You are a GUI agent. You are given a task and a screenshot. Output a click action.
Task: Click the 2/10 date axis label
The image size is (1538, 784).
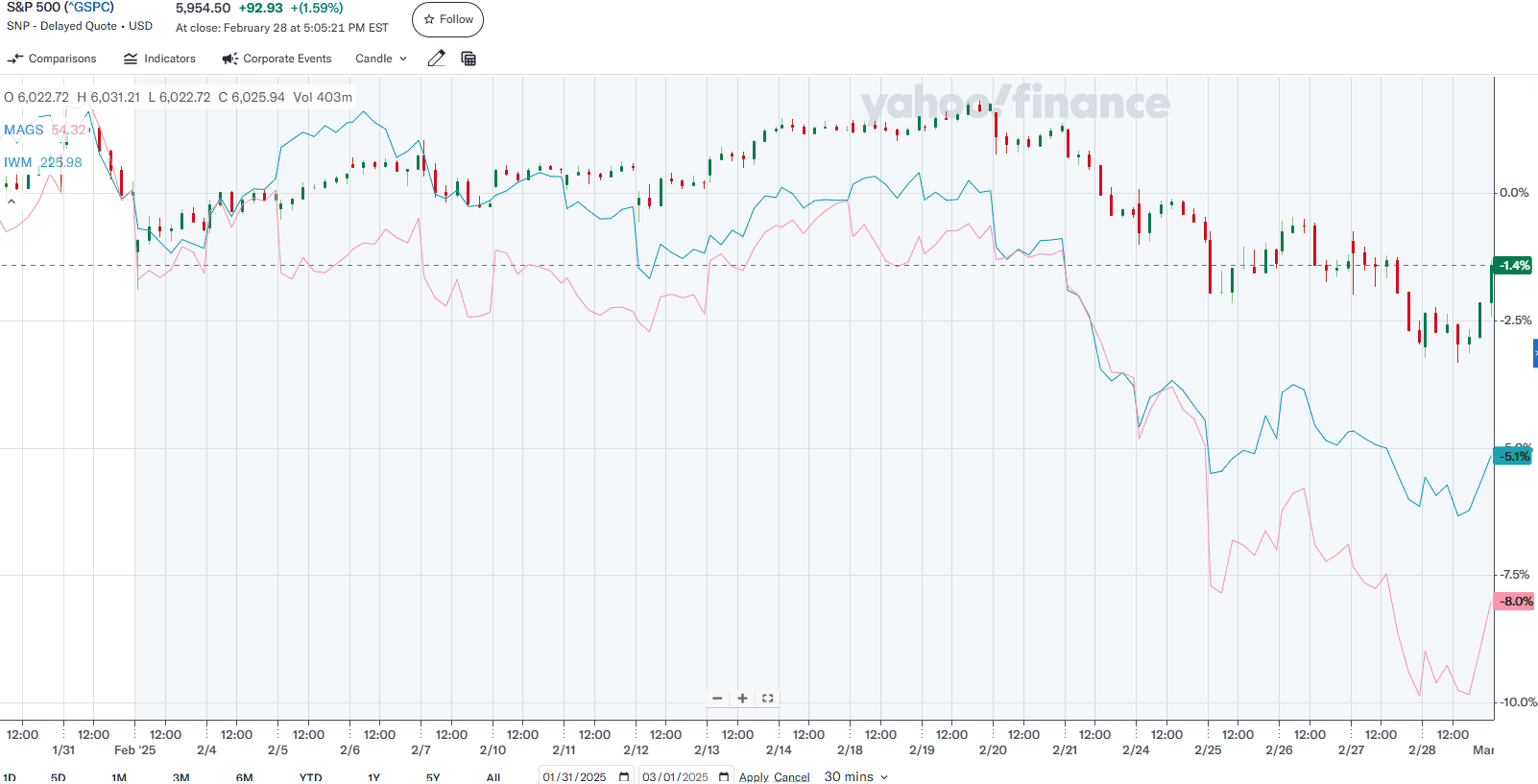click(x=493, y=750)
